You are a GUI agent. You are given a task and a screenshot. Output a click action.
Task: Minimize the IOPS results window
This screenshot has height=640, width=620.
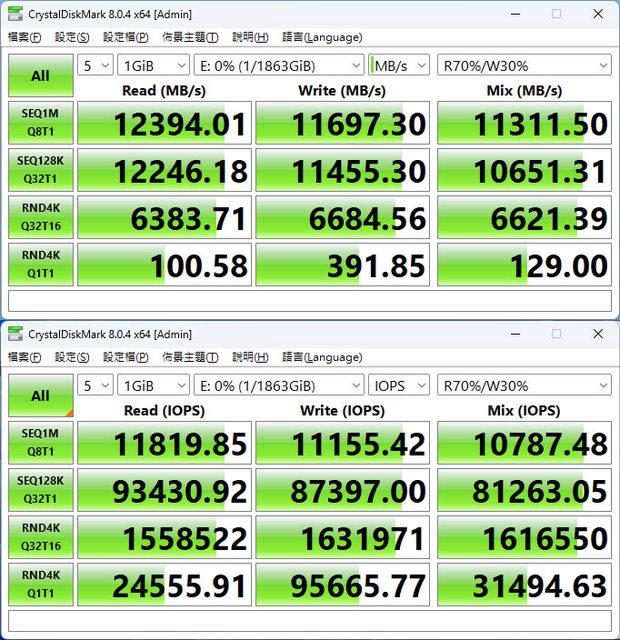click(514, 334)
